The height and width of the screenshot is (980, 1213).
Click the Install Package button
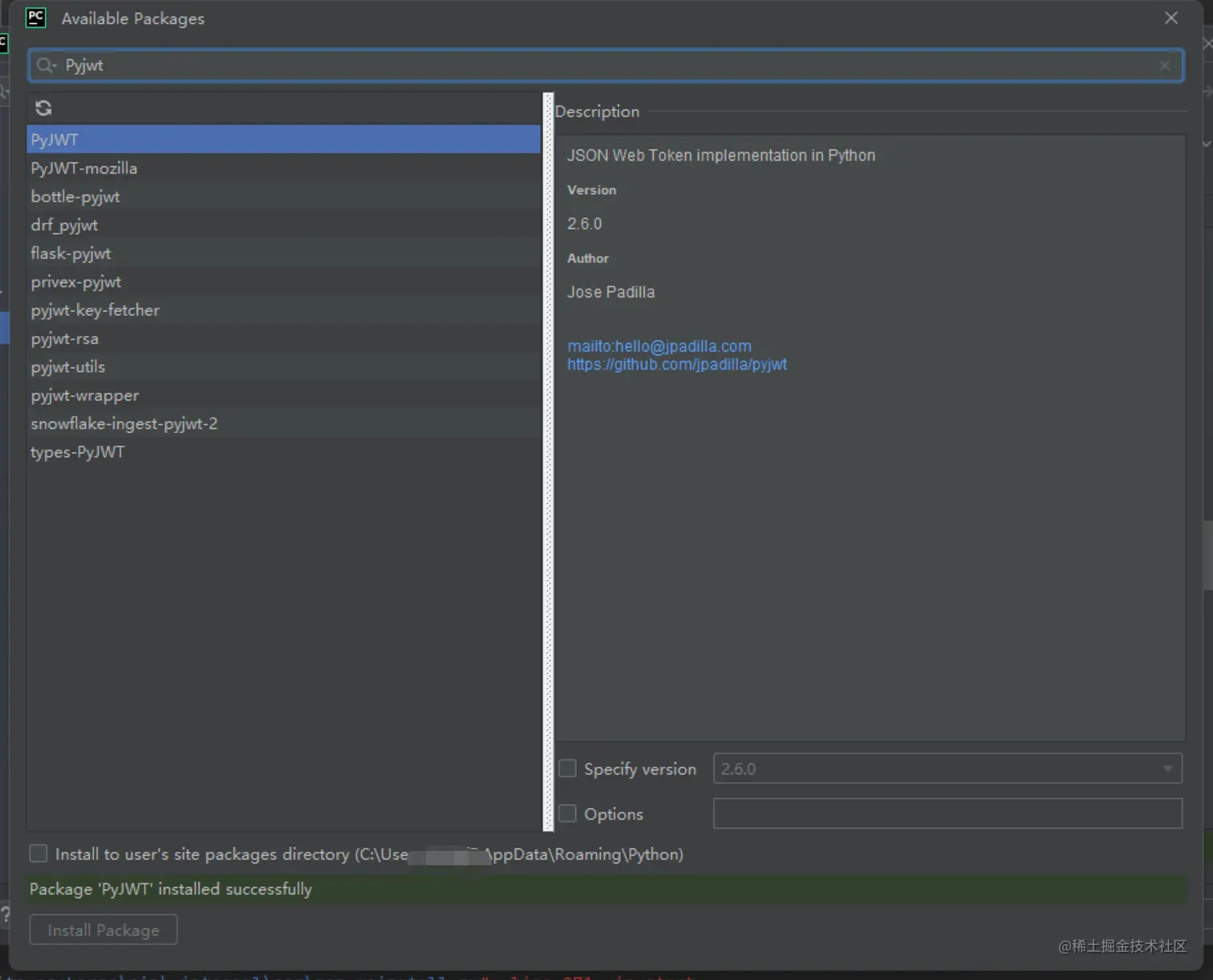click(x=103, y=930)
